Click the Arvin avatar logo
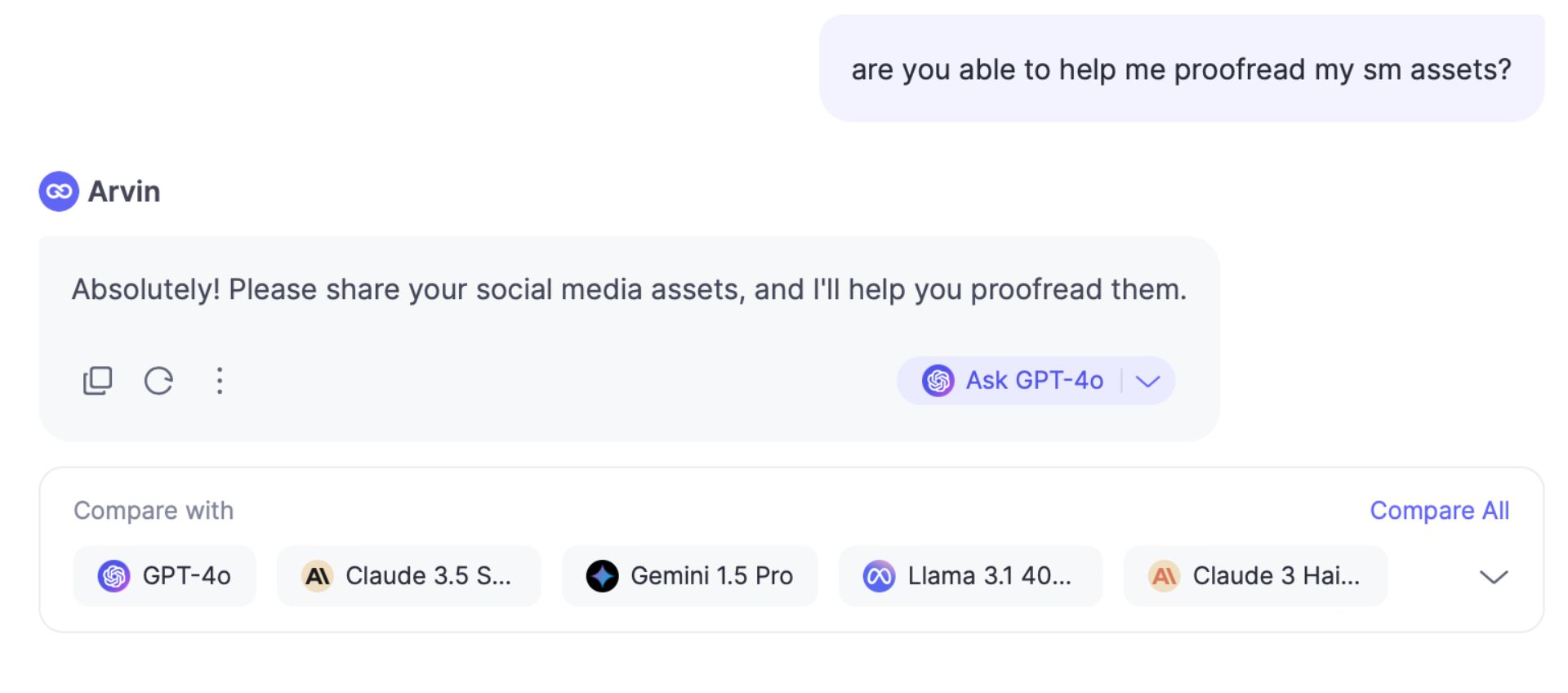The image size is (1568, 693). (x=59, y=191)
